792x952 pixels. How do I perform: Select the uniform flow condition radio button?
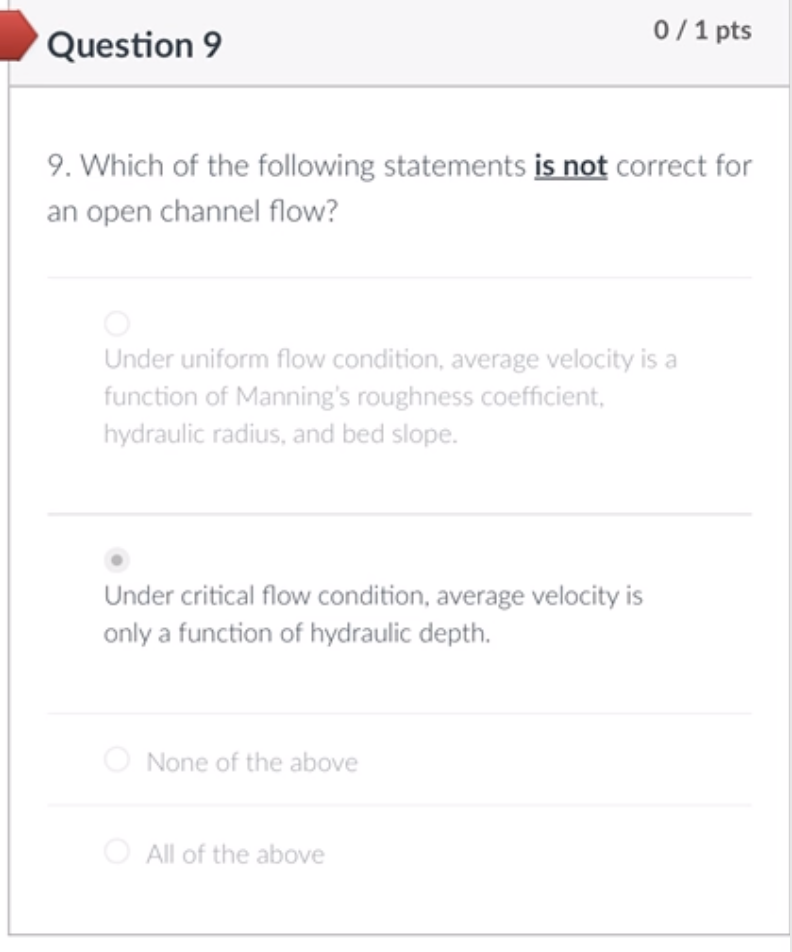[117, 323]
